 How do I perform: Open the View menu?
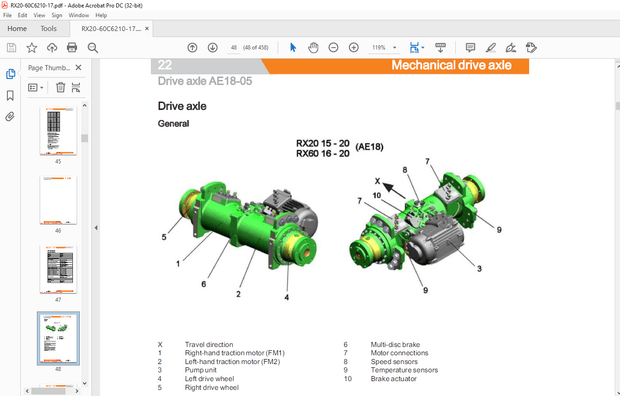point(39,15)
